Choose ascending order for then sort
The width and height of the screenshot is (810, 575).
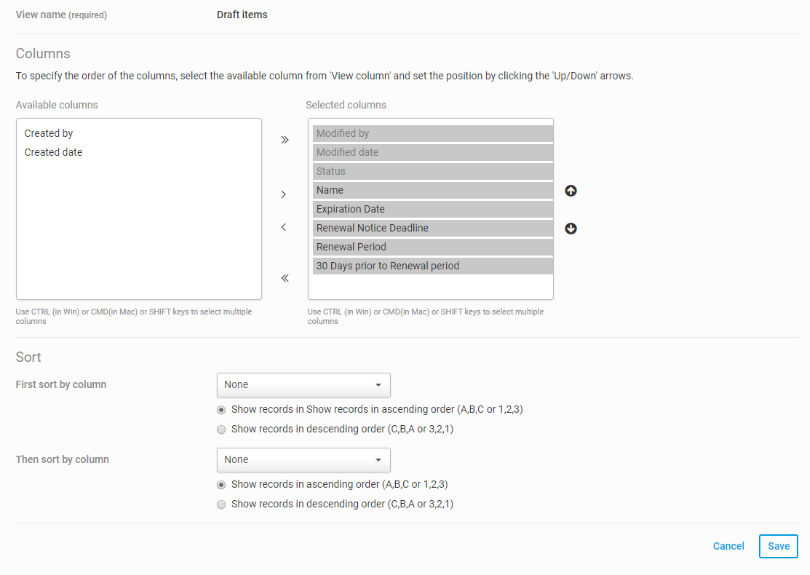click(221, 485)
